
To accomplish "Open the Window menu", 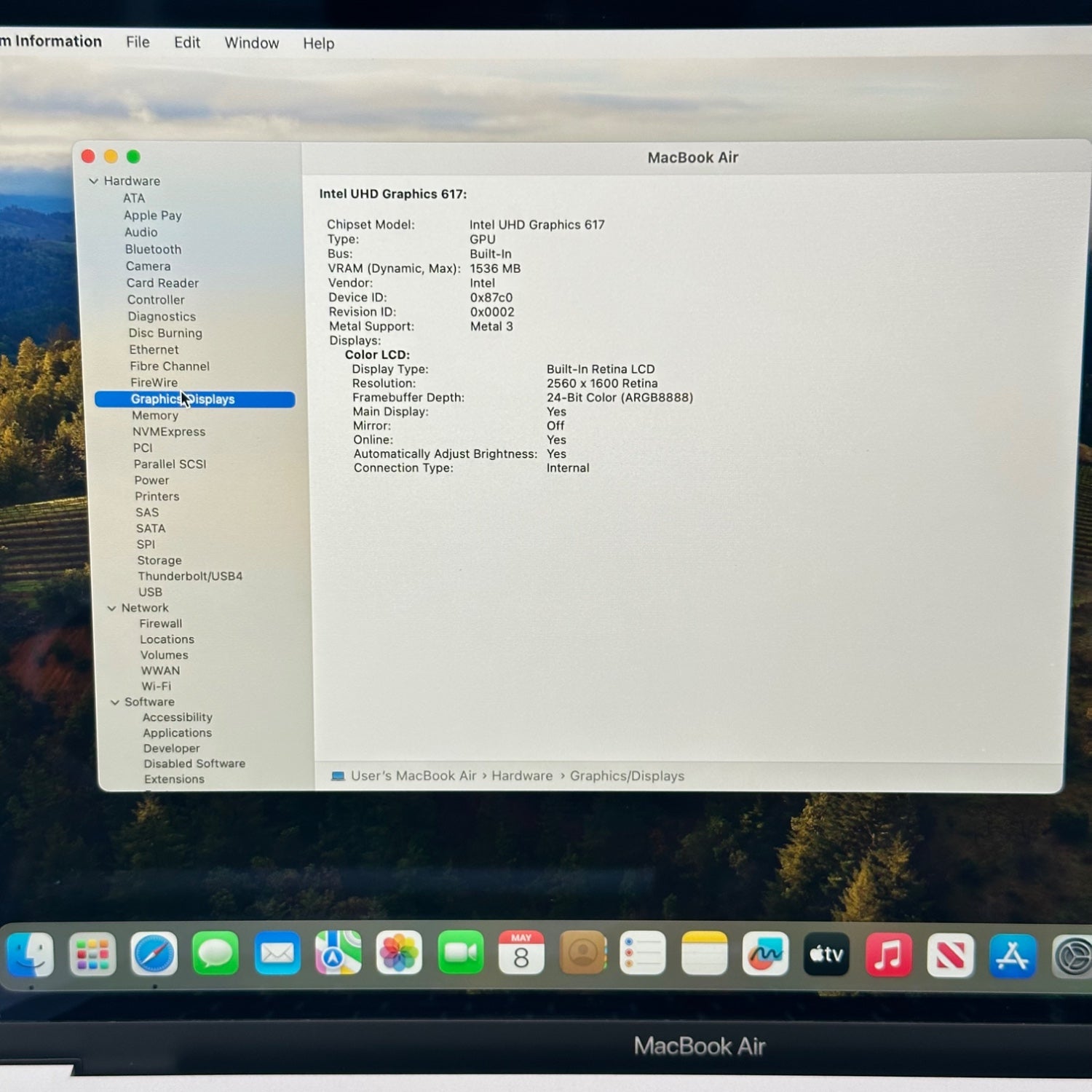I will [252, 43].
